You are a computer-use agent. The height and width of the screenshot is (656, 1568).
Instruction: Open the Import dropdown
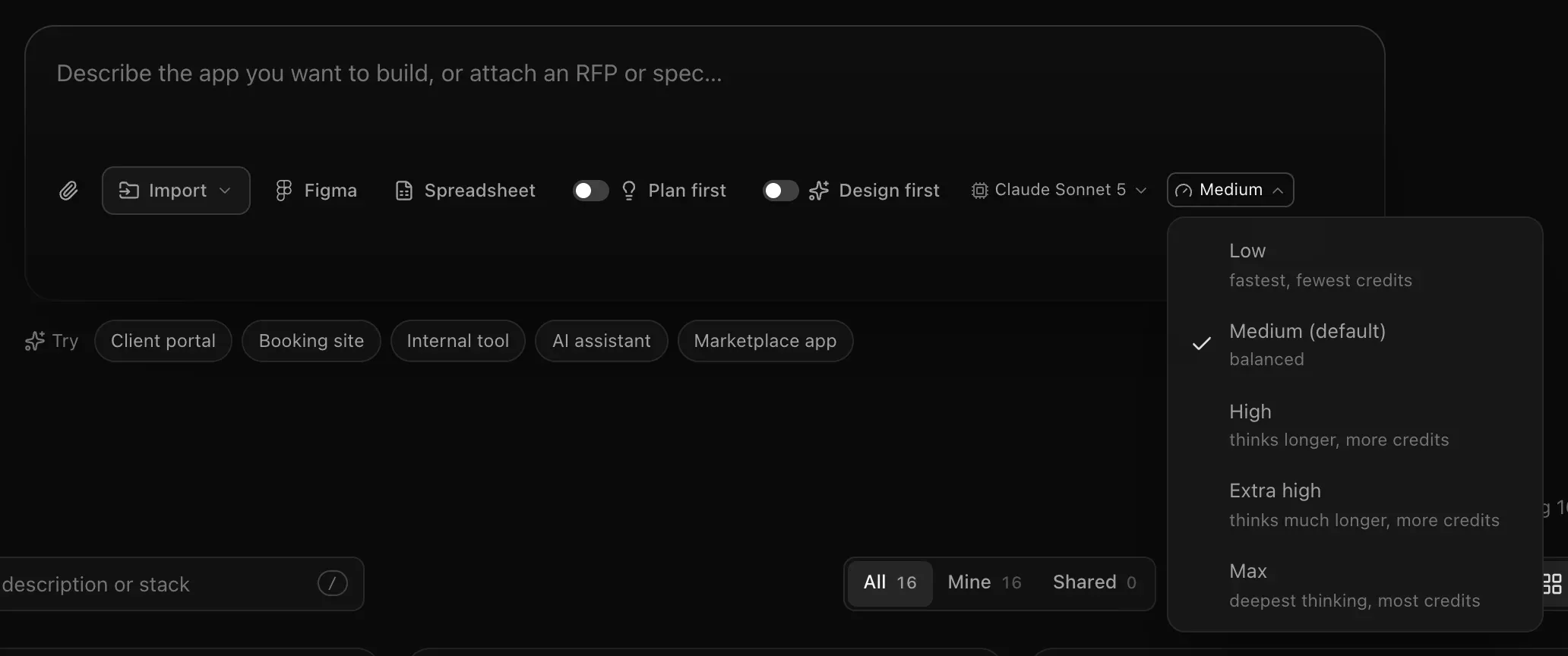click(x=176, y=191)
